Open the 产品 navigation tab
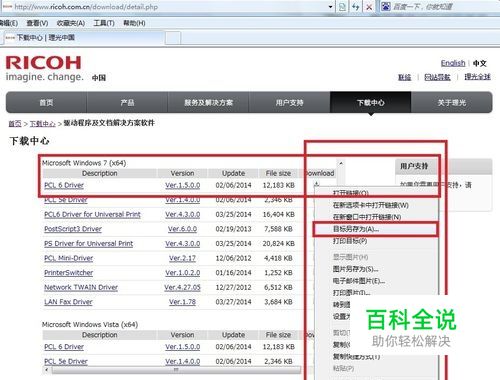500x380 pixels. [x=127, y=102]
